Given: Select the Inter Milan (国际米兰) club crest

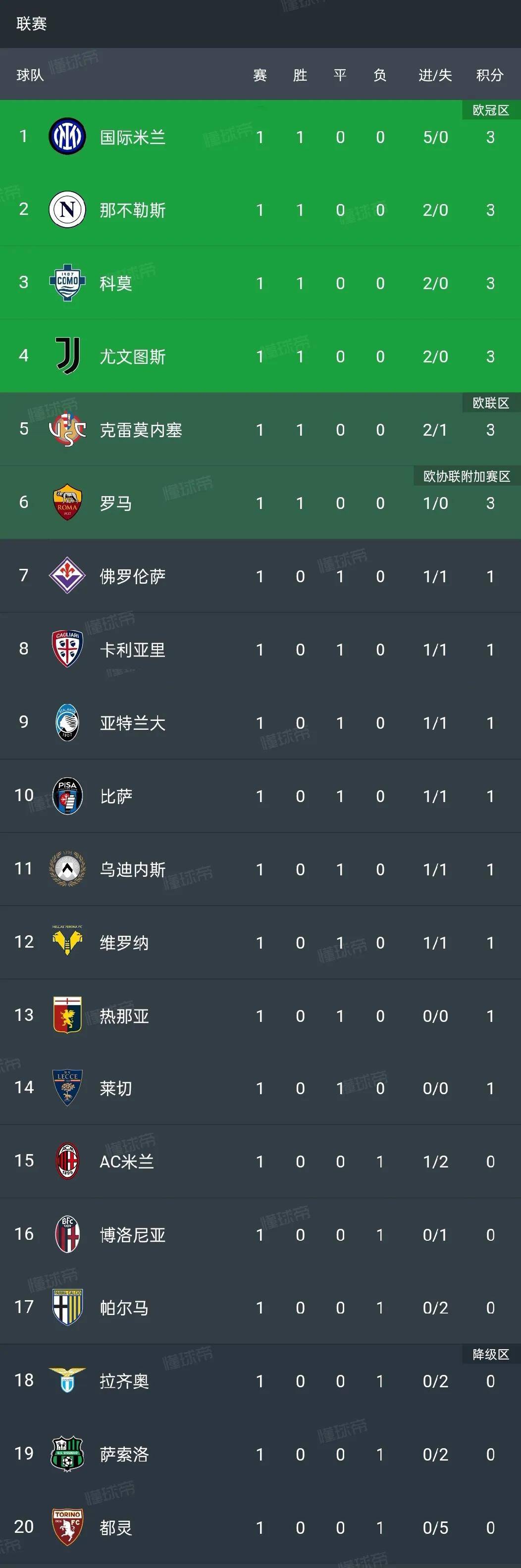Looking at the screenshot, I should click(68, 136).
